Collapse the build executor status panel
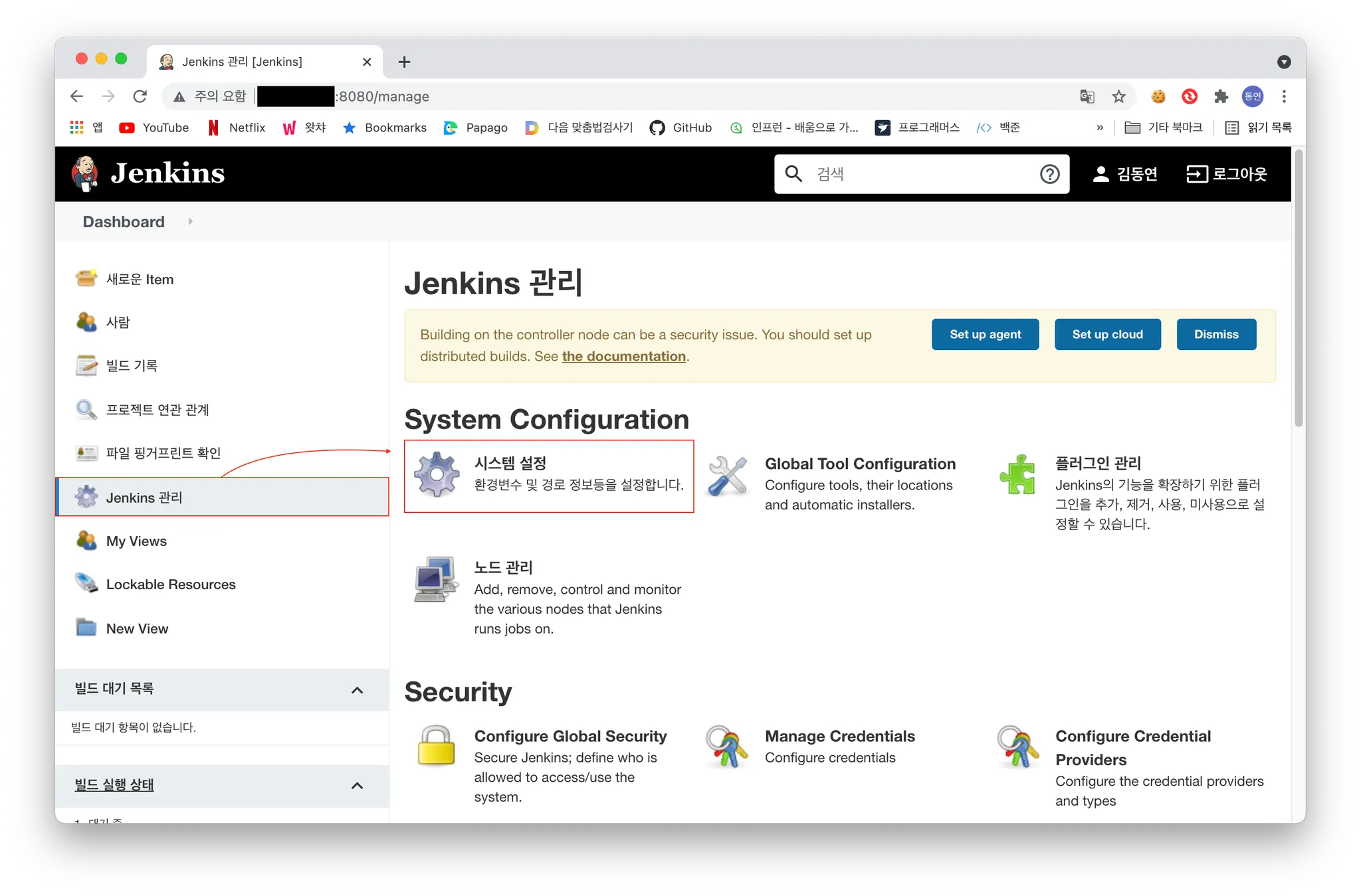This screenshot has height=896, width=1361. click(357, 786)
